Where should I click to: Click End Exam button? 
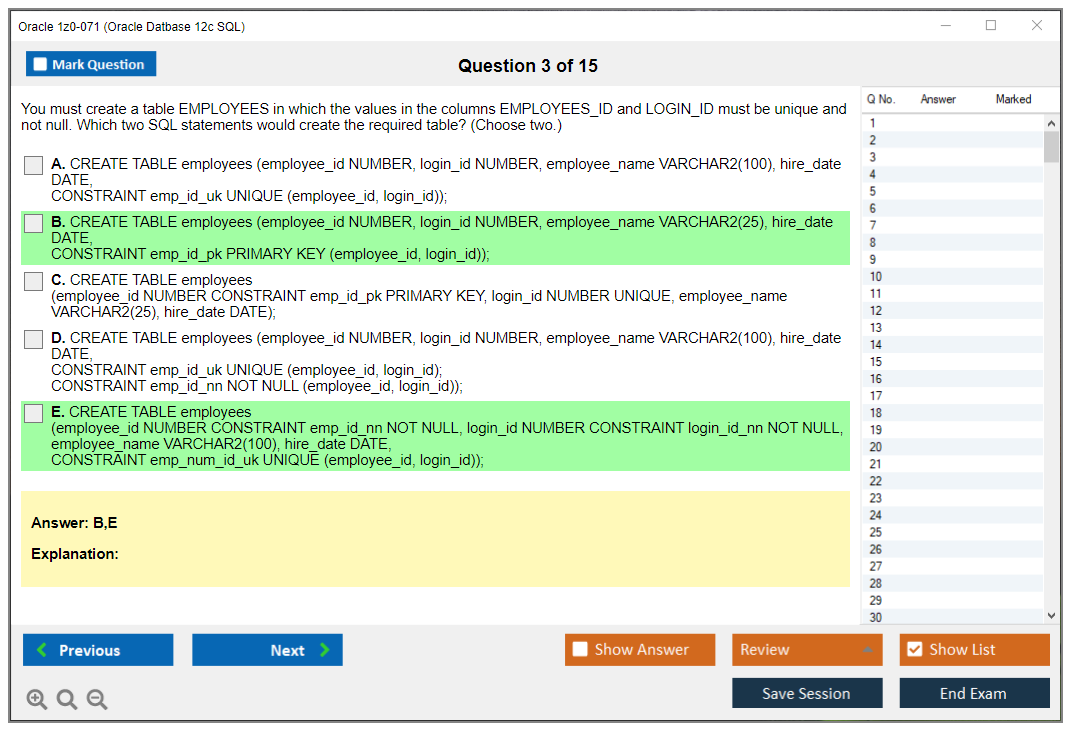(973, 694)
